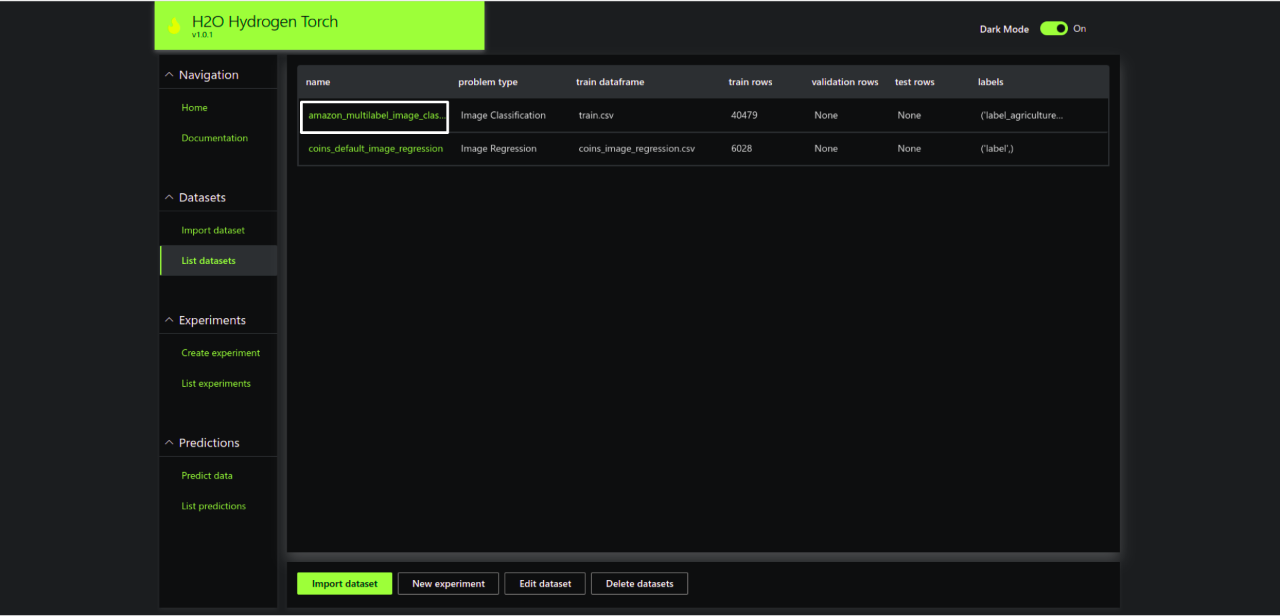Click the Delete datasets button

[639, 584]
